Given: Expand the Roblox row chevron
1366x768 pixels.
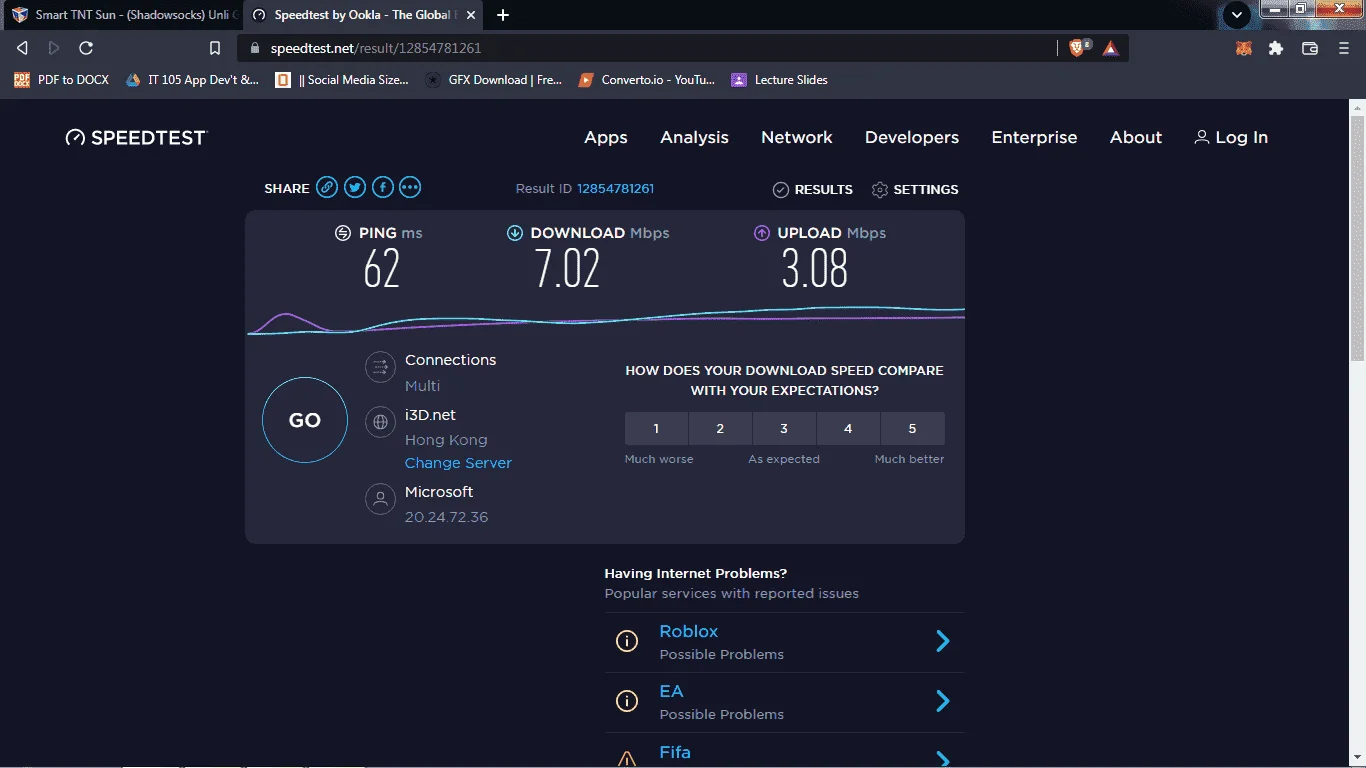Looking at the screenshot, I should (x=942, y=641).
